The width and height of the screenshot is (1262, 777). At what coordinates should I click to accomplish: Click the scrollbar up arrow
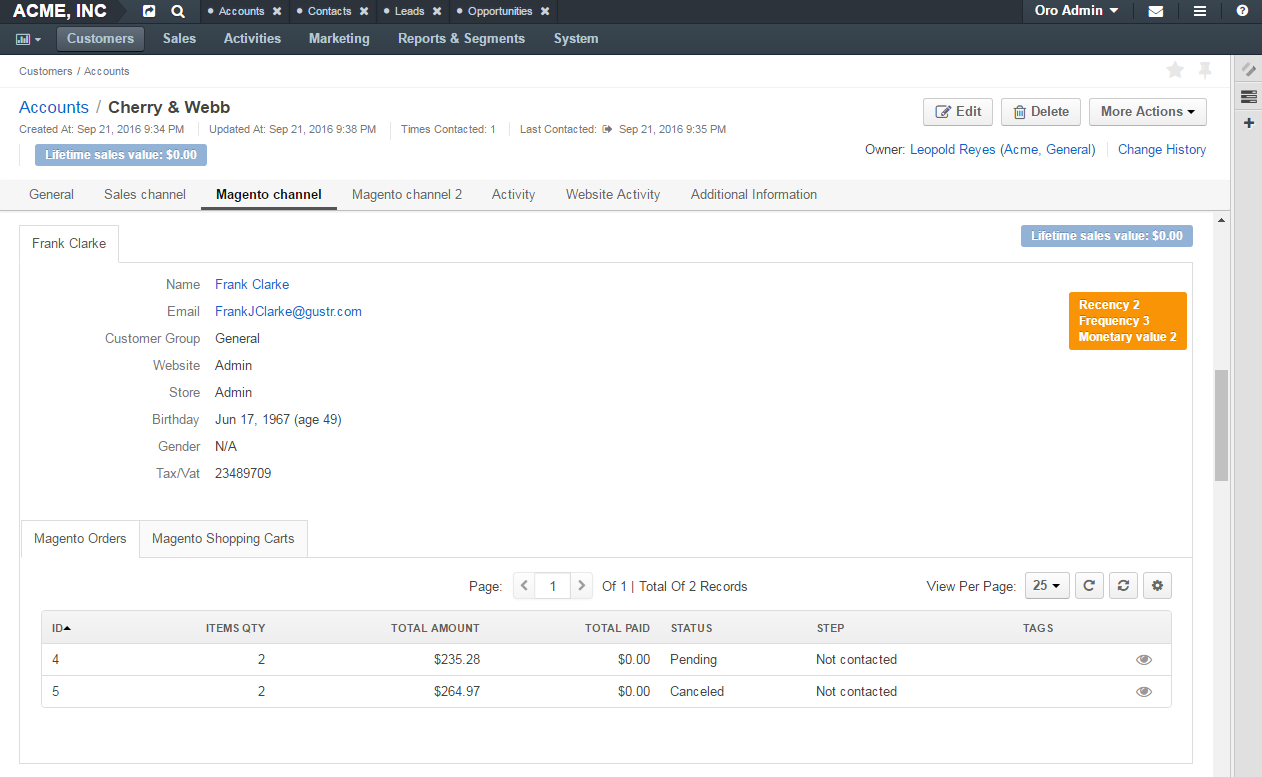[x=1221, y=218]
